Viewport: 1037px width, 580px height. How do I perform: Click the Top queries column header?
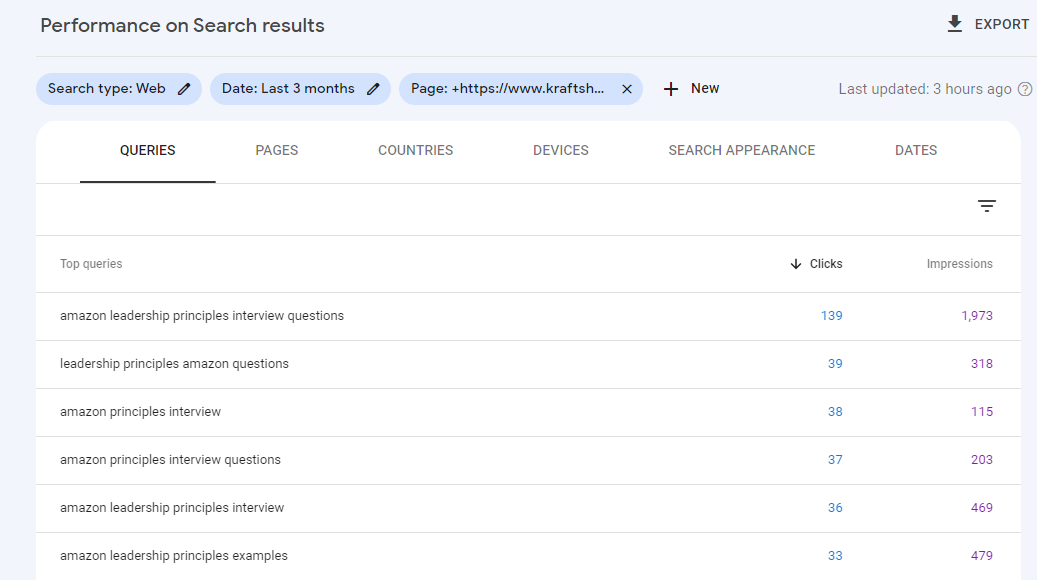tap(91, 264)
